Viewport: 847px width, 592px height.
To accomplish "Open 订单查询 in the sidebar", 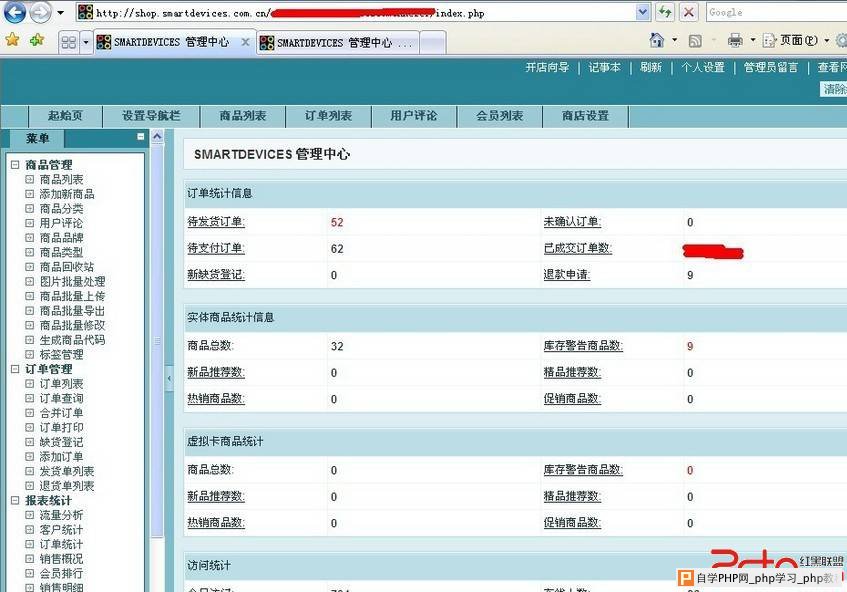I will click(62, 398).
